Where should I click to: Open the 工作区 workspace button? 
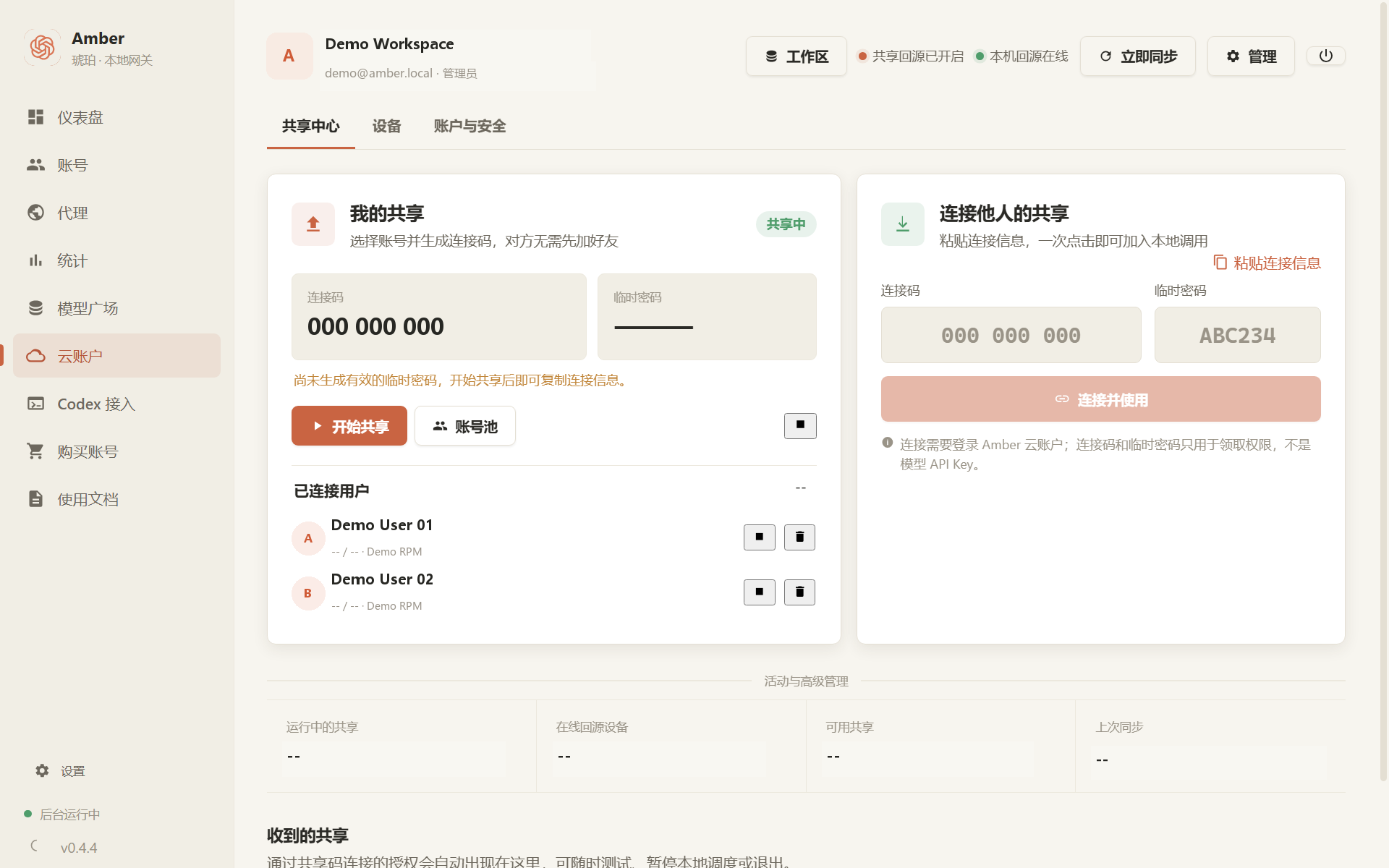coord(797,56)
